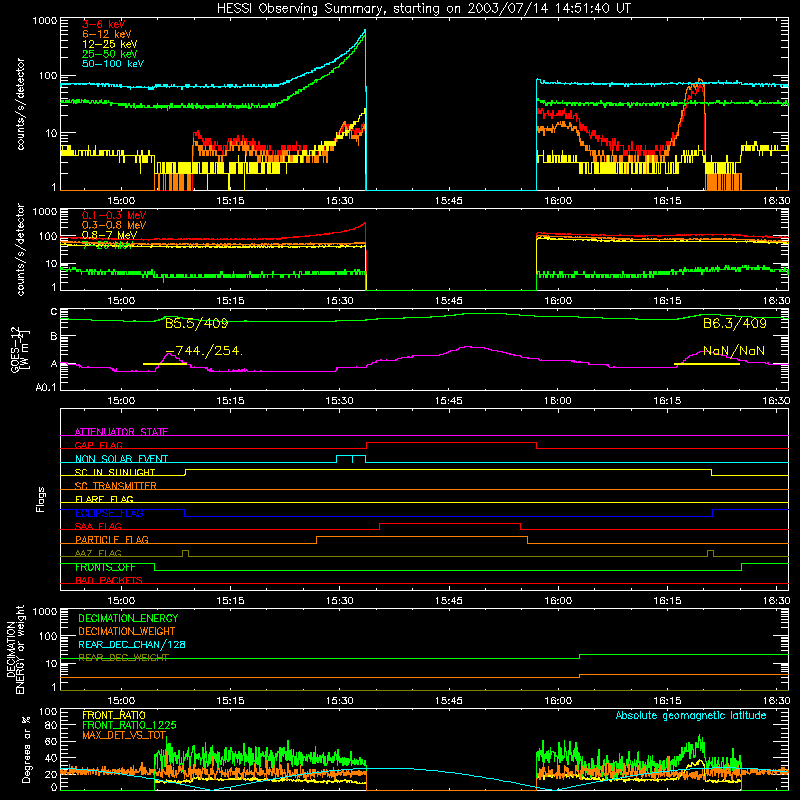
Task: Click the yellow 12-25 keV legend label
Action: [109, 44]
